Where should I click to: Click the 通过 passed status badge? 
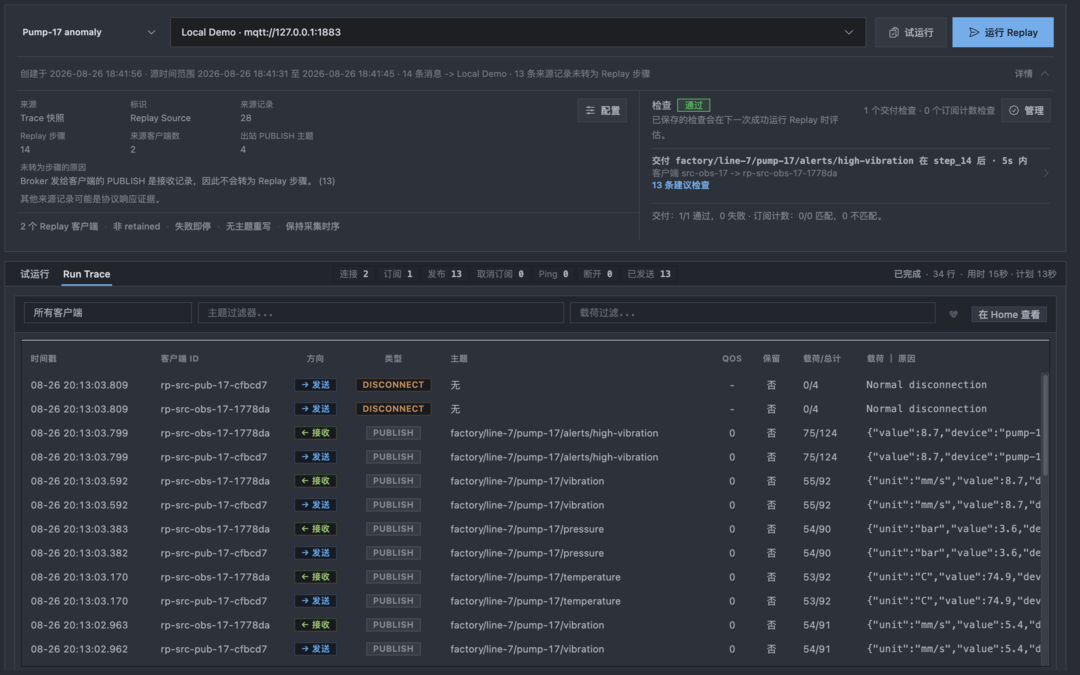[694, 105]
